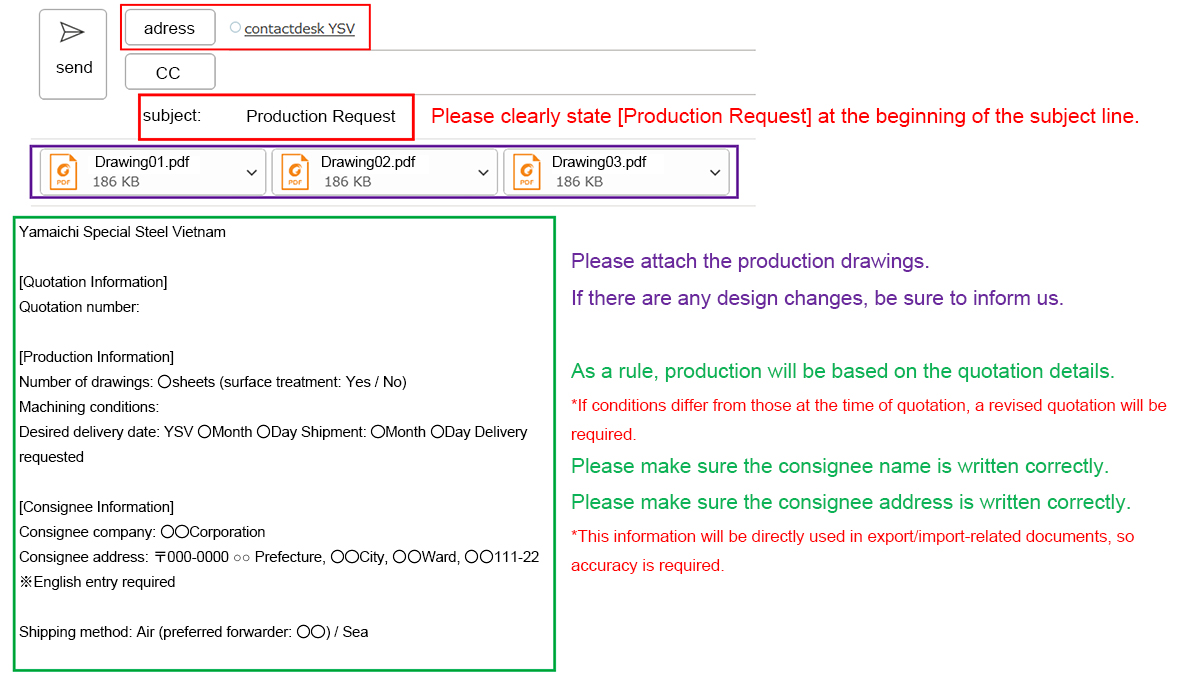The width and height of the screenshot is (1200, 675).
Task: Show the Drawing03.pdf attachment dropdown menu
Action: pyautogui.click(x=715, y=173)
